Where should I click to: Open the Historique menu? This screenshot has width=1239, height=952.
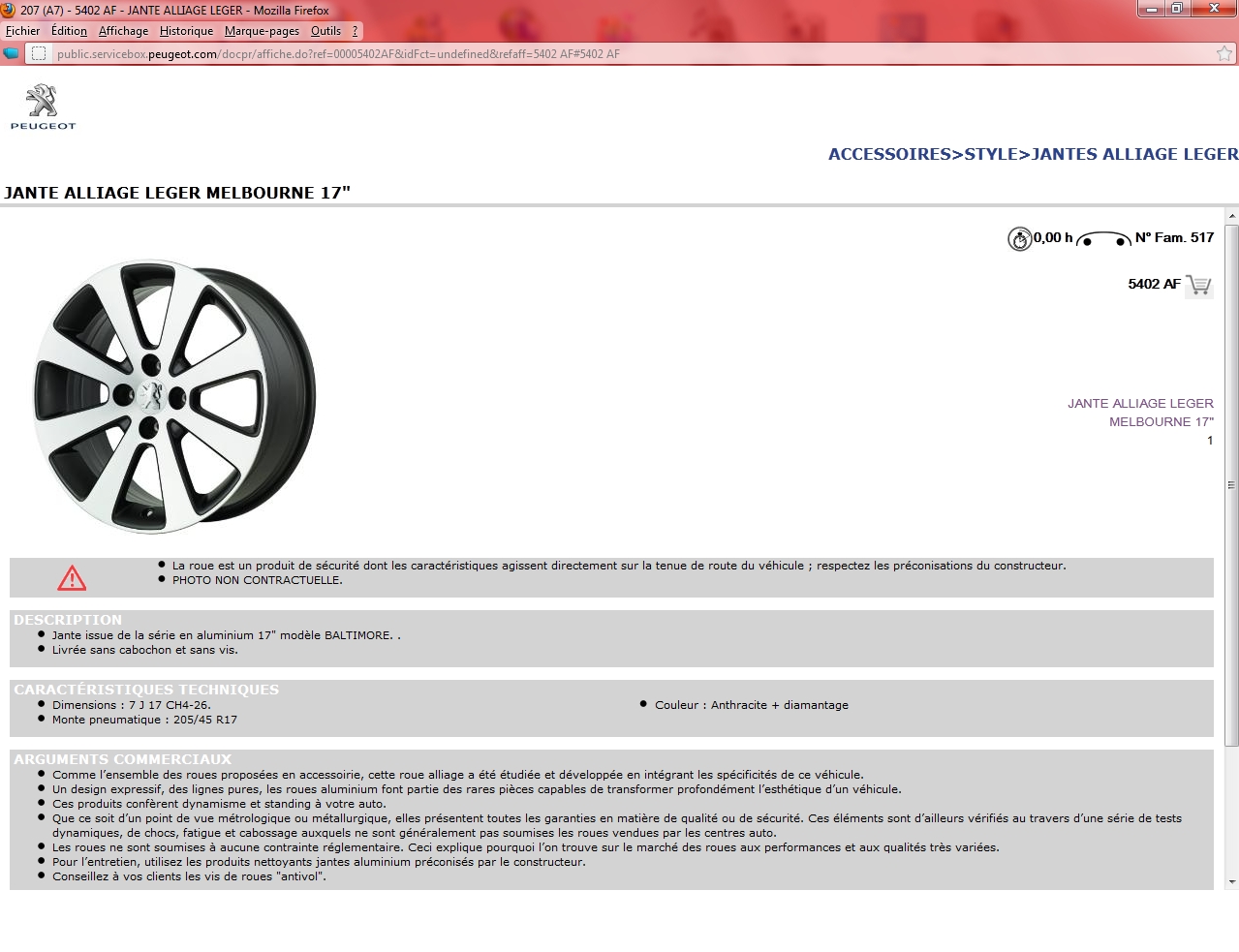tap(186, 31)
